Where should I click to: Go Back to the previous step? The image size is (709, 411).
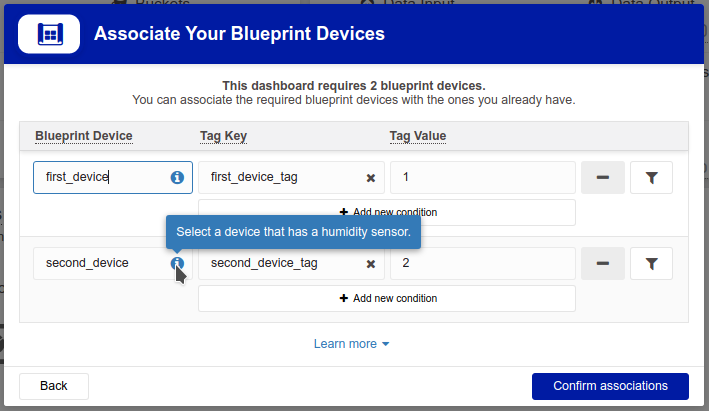pos(54,386)
